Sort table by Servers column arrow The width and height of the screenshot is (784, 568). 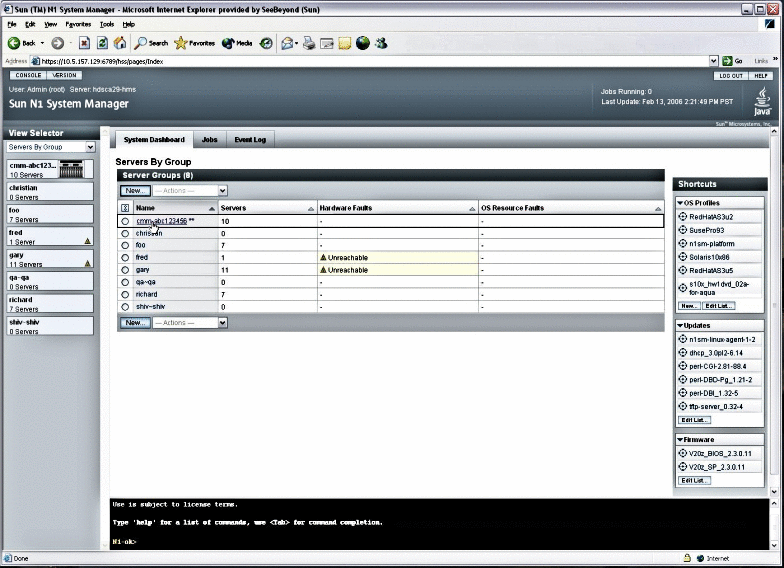point(310,208)
